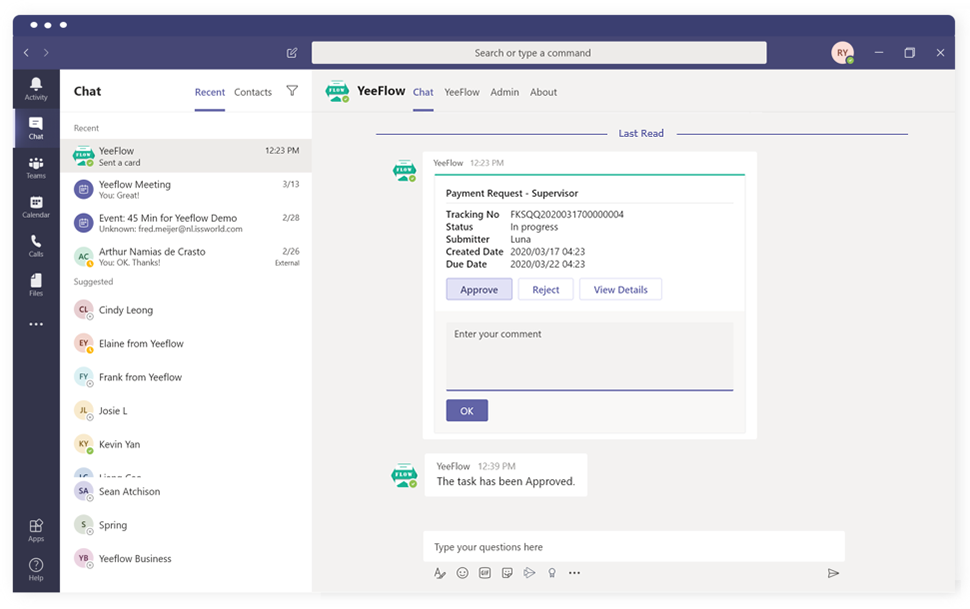The height and width of the screenshot is (609, 970).
Task: Open Chat in the left rail
Action: coord(36,127)
